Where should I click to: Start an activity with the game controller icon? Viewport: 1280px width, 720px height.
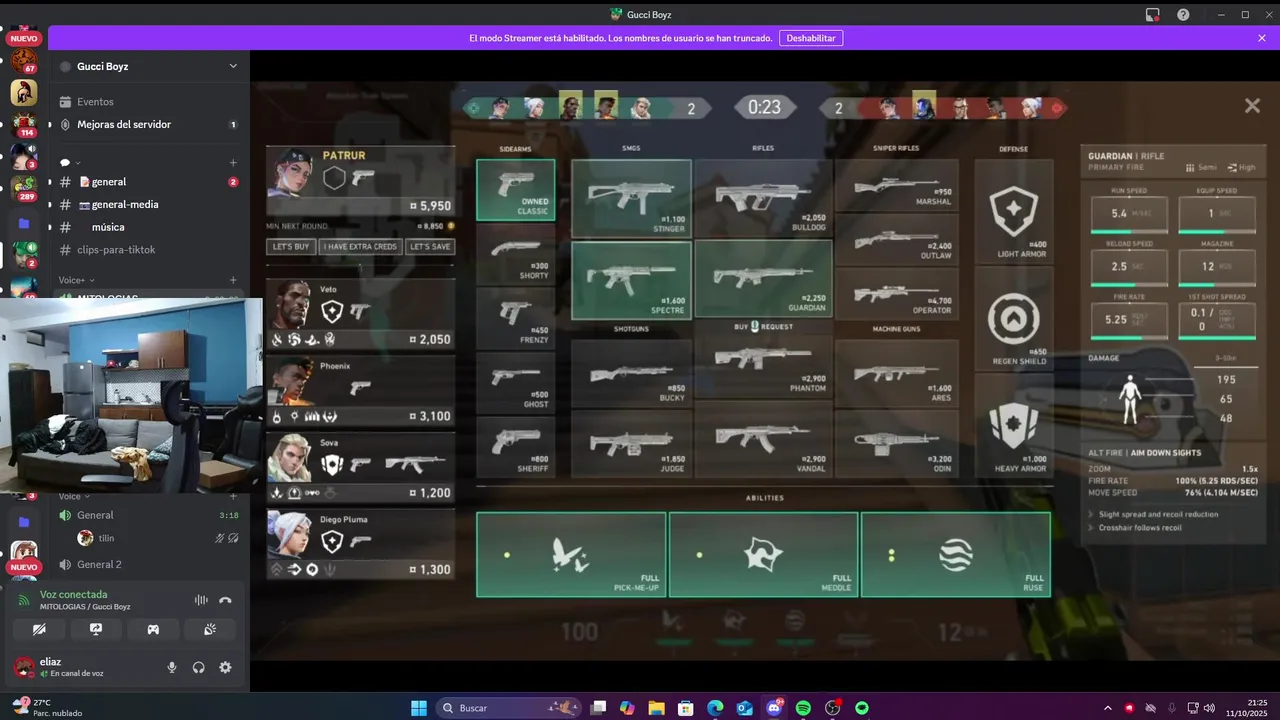click(153, 629)
